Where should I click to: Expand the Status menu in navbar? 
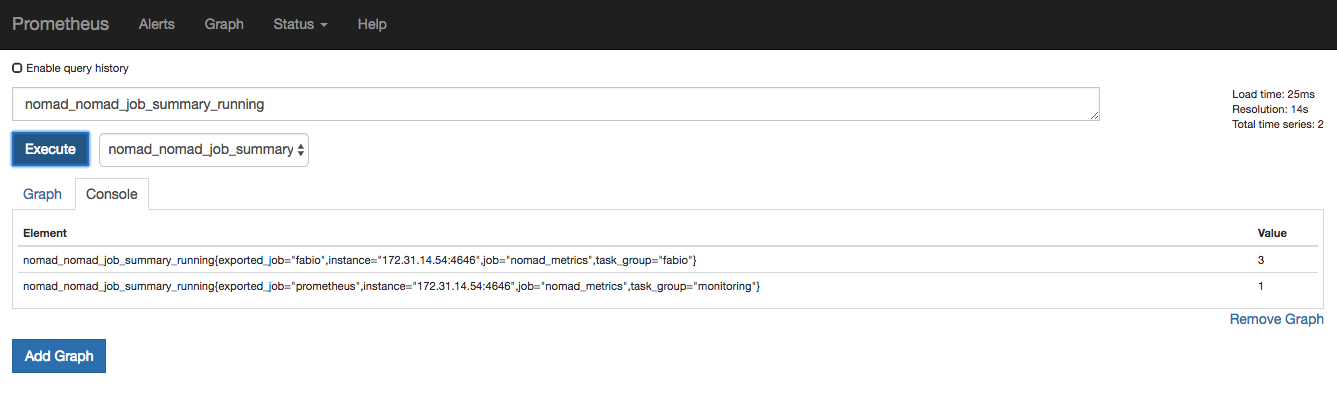pos(300,24)
